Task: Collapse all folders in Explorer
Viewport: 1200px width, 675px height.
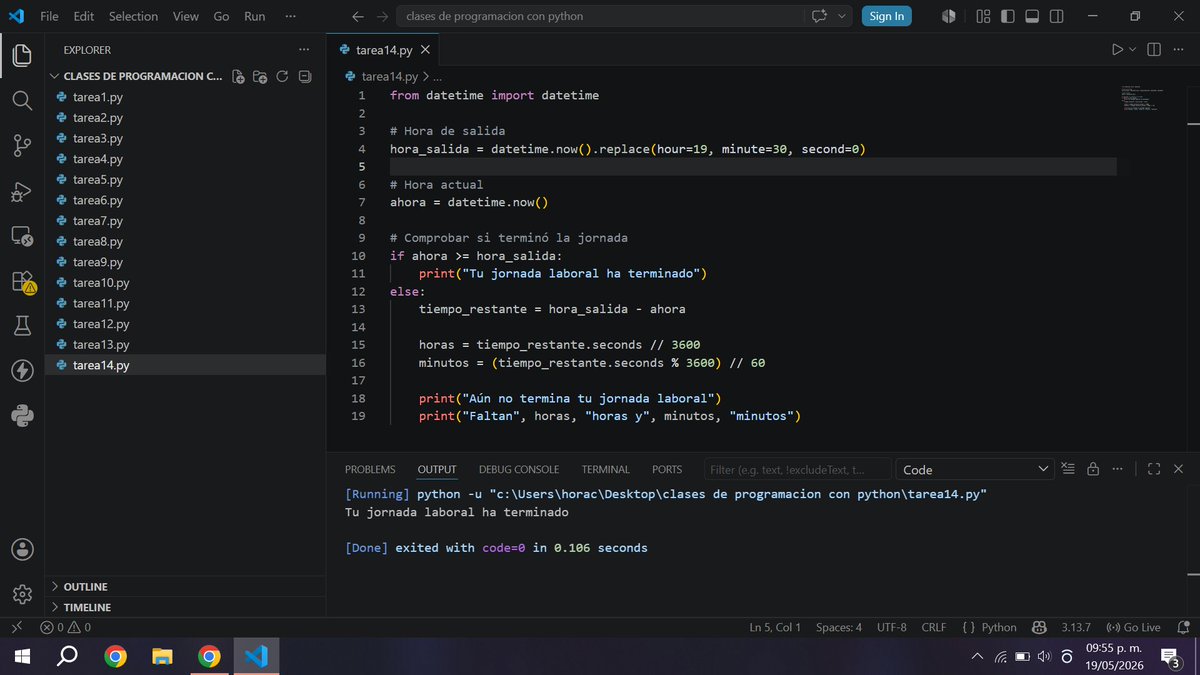Action: tap(305, 76)
